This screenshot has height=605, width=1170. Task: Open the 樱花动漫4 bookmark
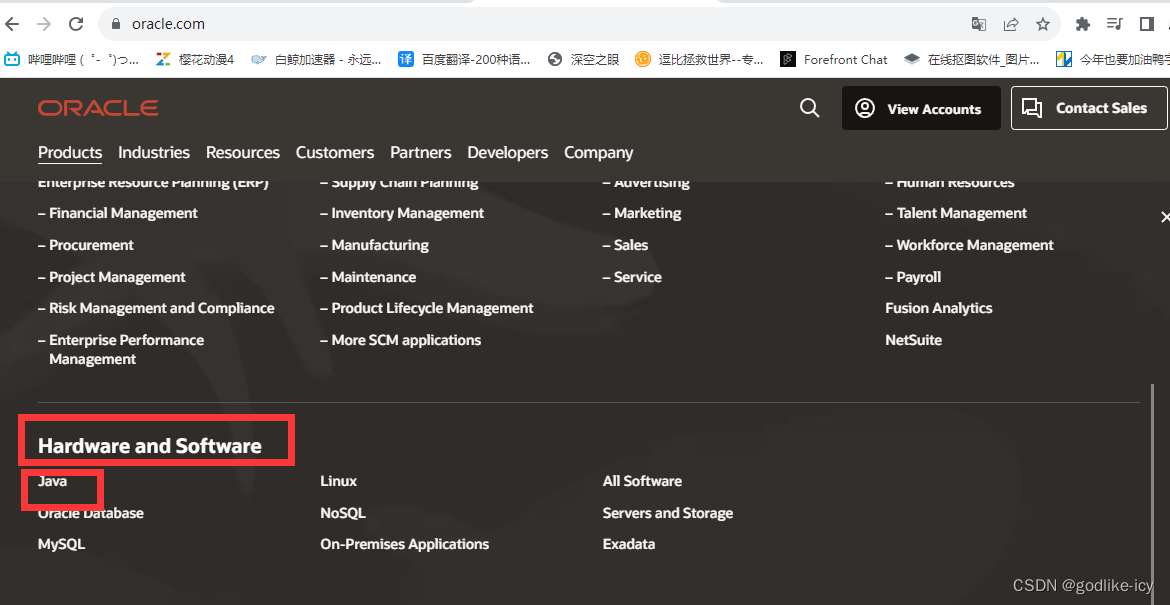[x=195, y=60]
